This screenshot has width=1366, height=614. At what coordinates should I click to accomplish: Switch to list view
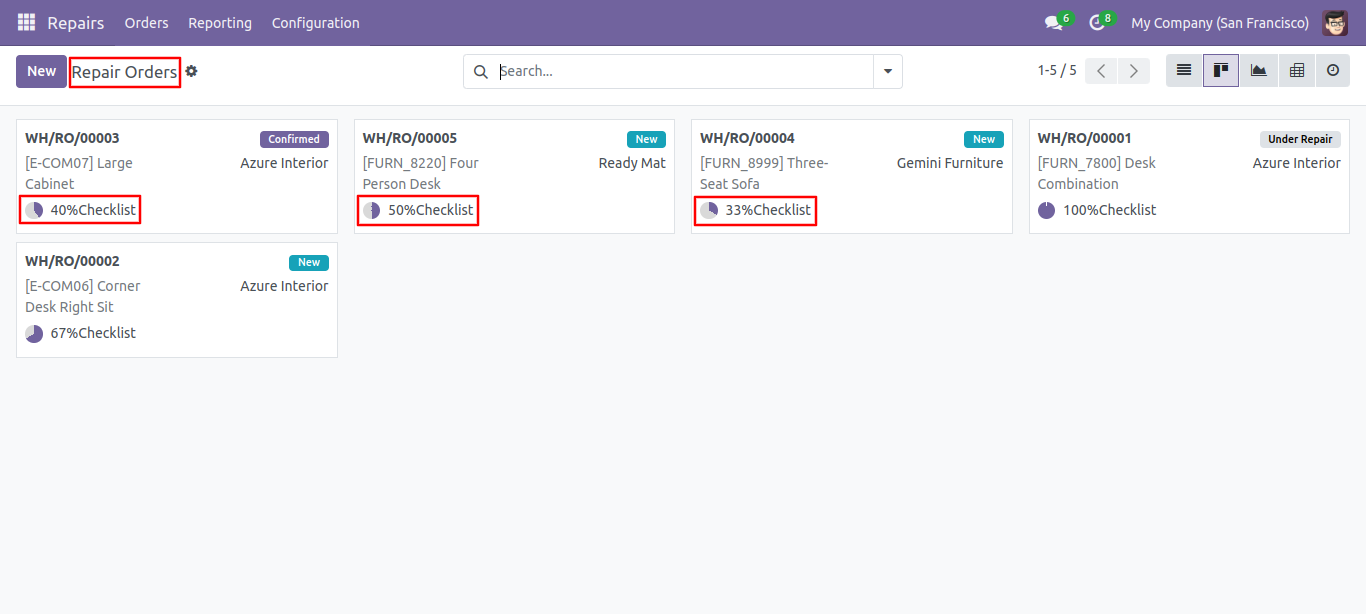point(1184,71)
